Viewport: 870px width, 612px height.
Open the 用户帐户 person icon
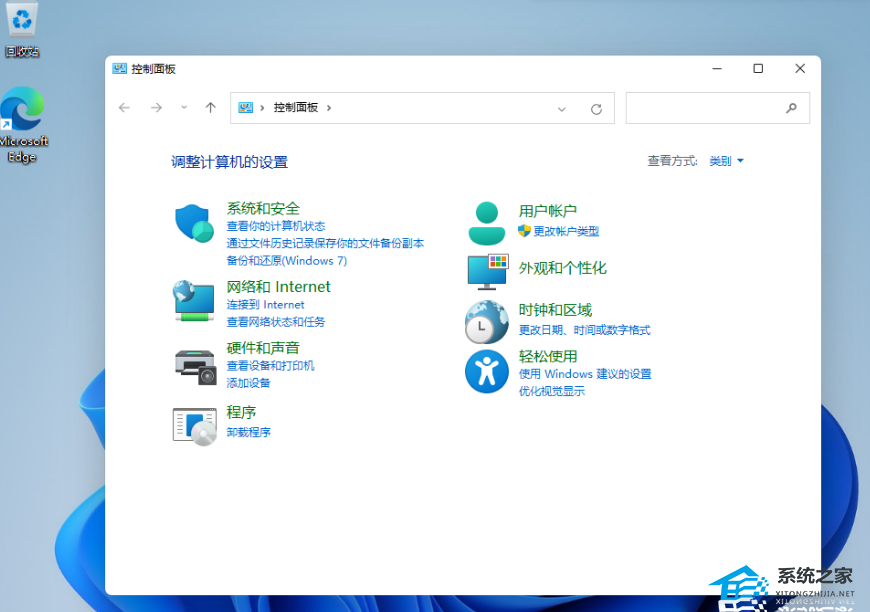pyautogui.click(x=487, y=223)
